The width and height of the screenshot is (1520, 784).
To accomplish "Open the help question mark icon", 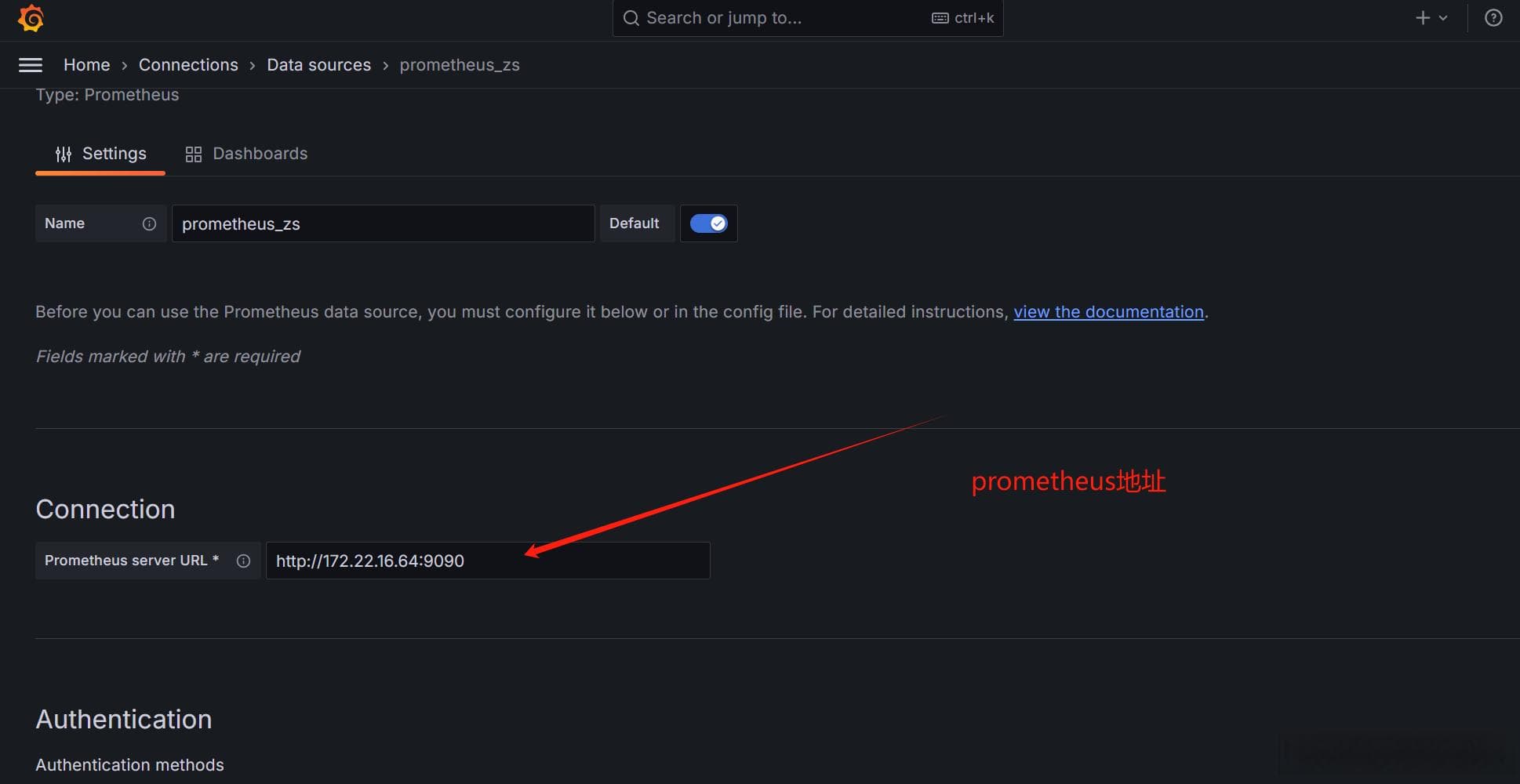I will click(1493, 18).
